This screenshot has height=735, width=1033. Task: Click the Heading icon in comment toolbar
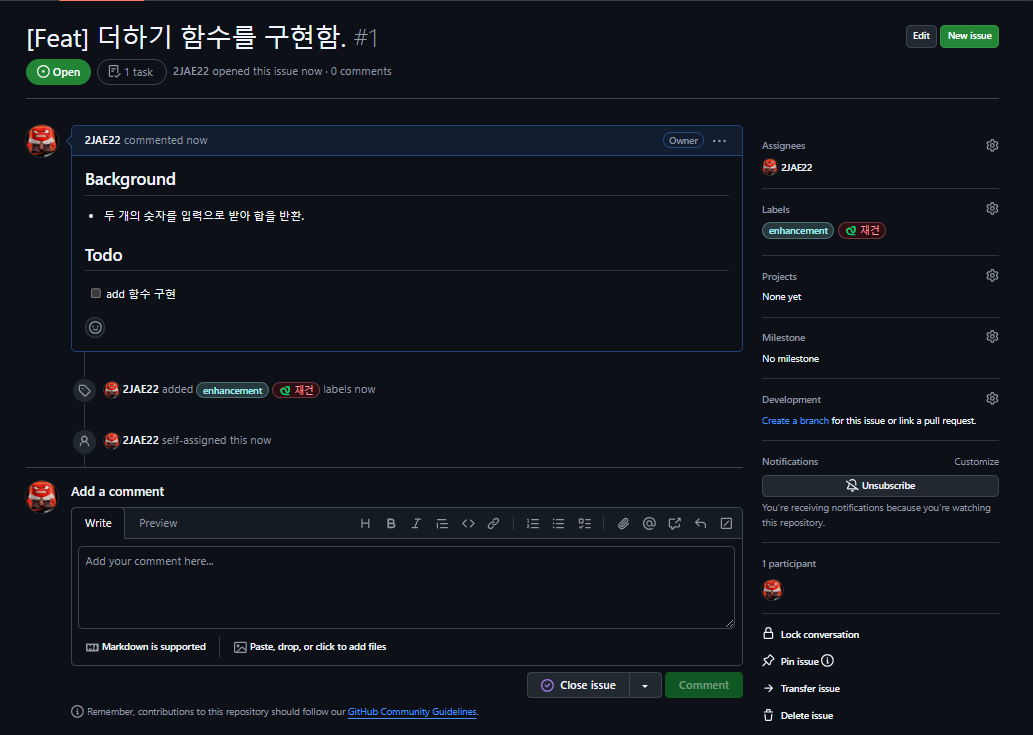point(365,524)
